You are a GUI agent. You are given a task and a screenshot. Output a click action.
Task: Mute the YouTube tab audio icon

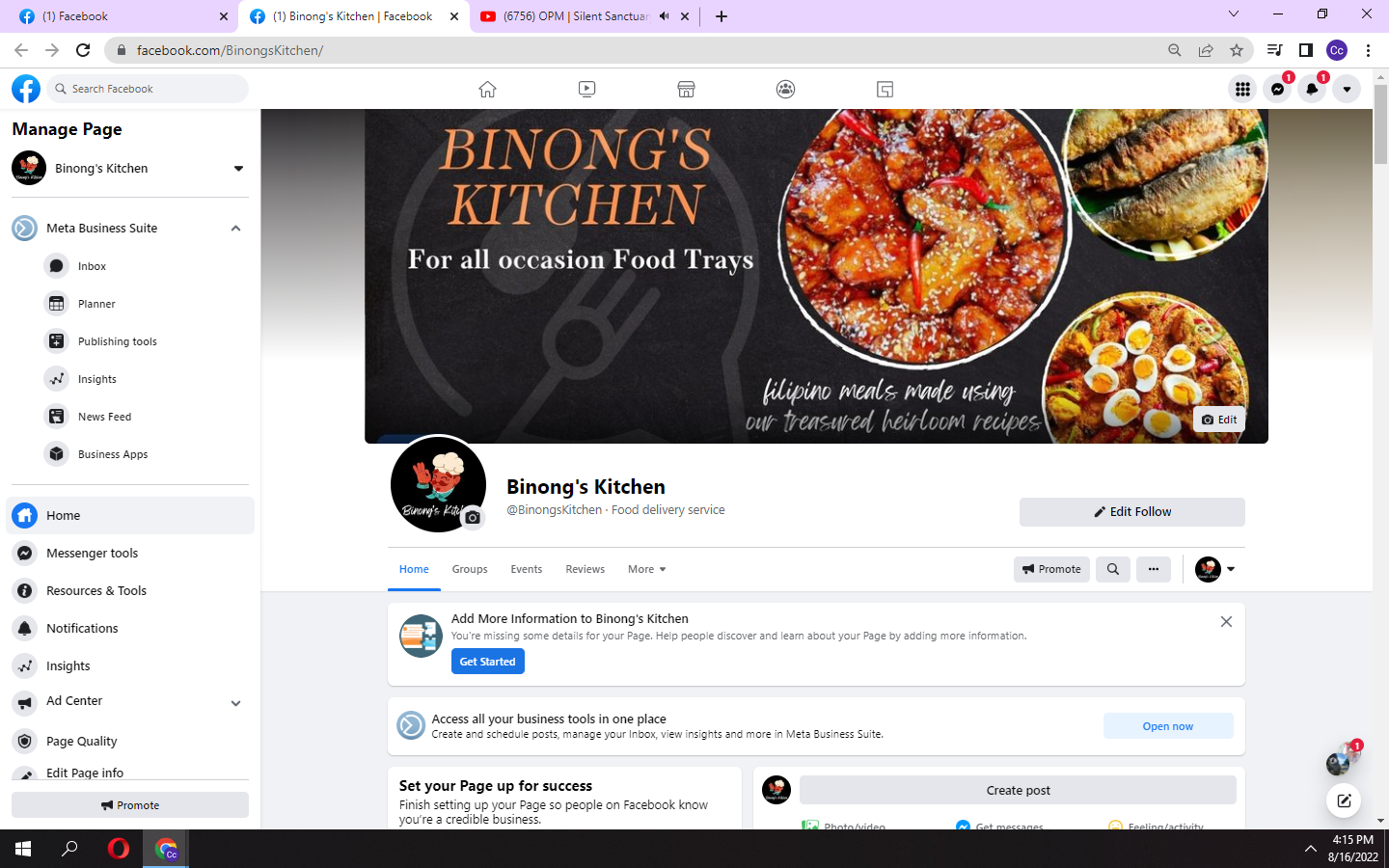click(x=665, y=16)
